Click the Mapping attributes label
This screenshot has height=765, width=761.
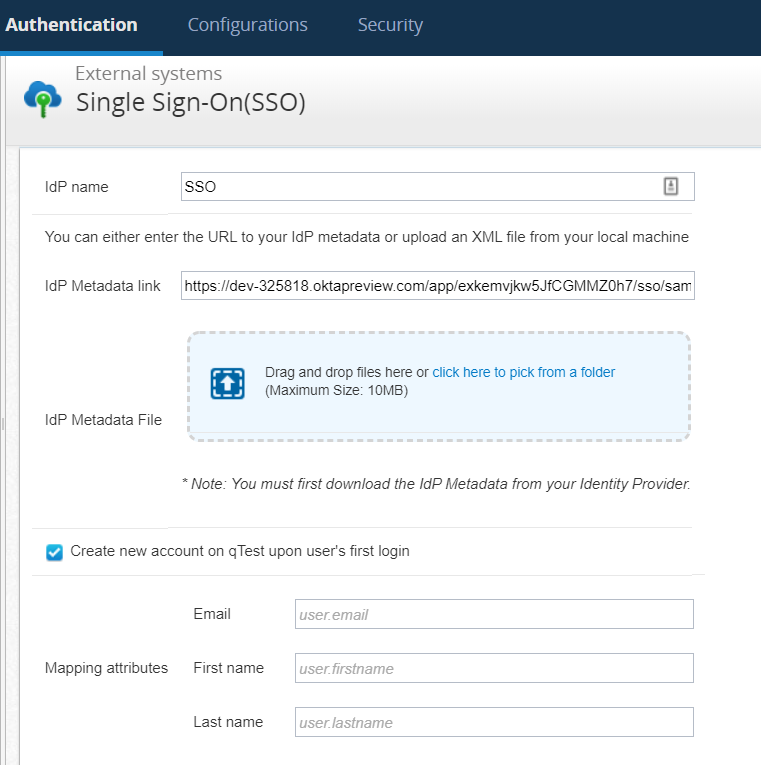[106, 668]
